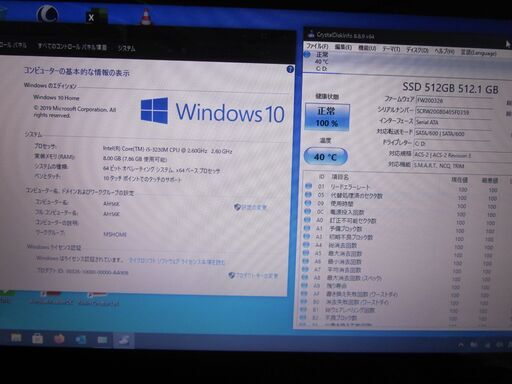Open the ファイル(F) menu in CrystalDiskInfo
This screenshot has height=384, width=512.
[317, 46]
